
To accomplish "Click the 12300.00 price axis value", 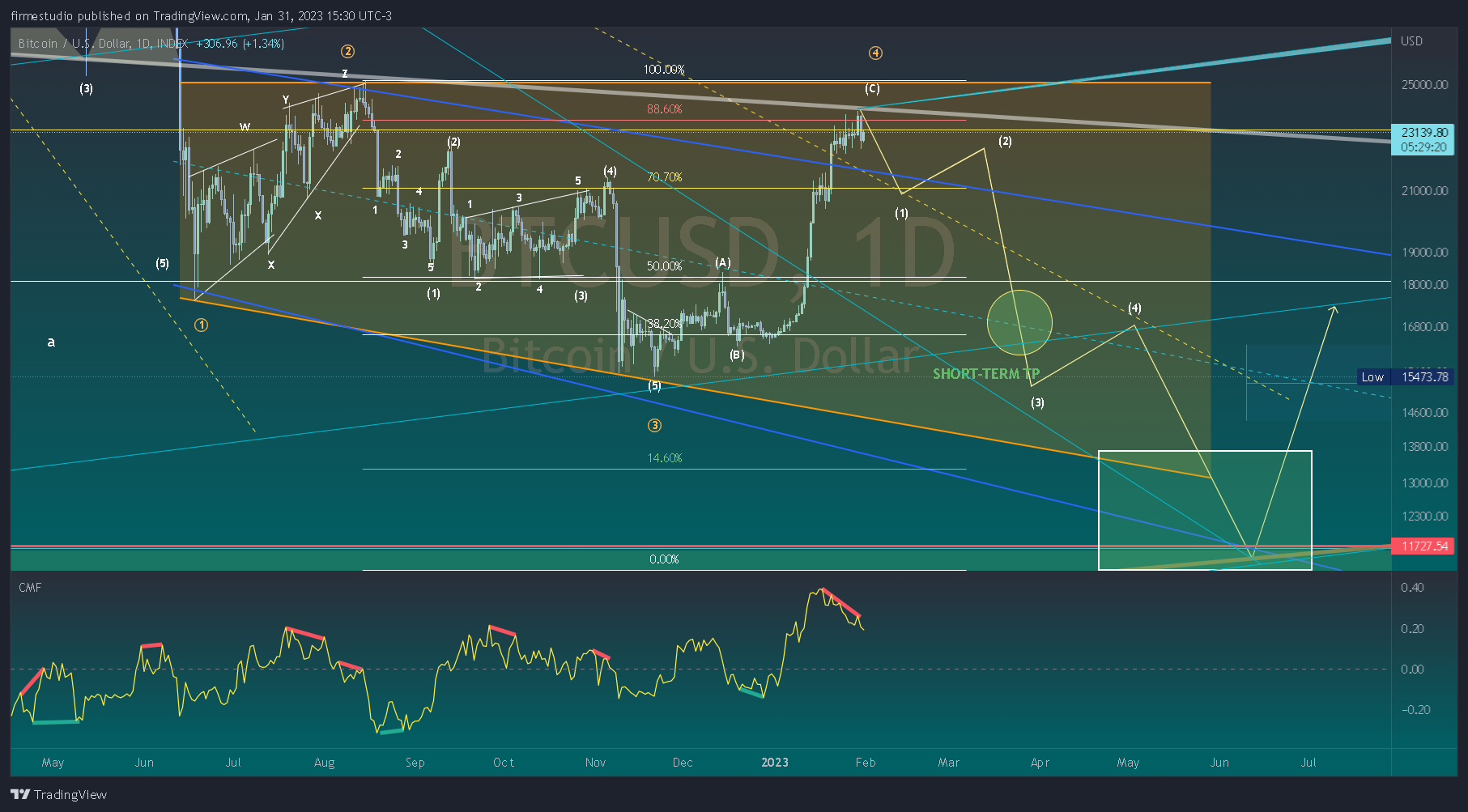I will pos(1424,517).
